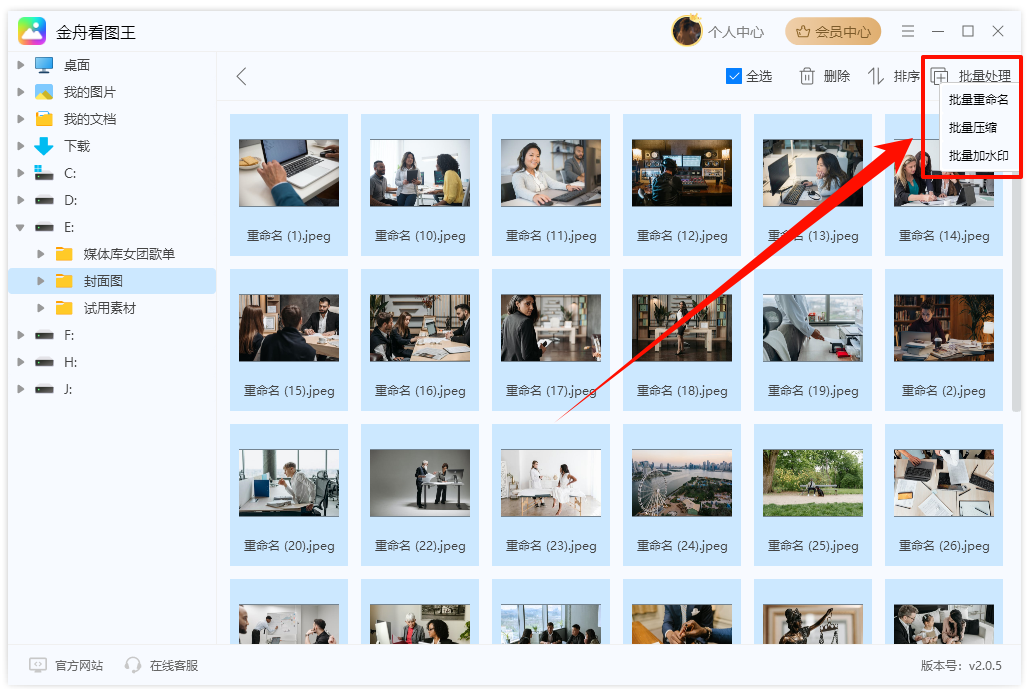Select the 媒体库女团歌单 folder
The image size is (1030, 689).
pos(129,254)
